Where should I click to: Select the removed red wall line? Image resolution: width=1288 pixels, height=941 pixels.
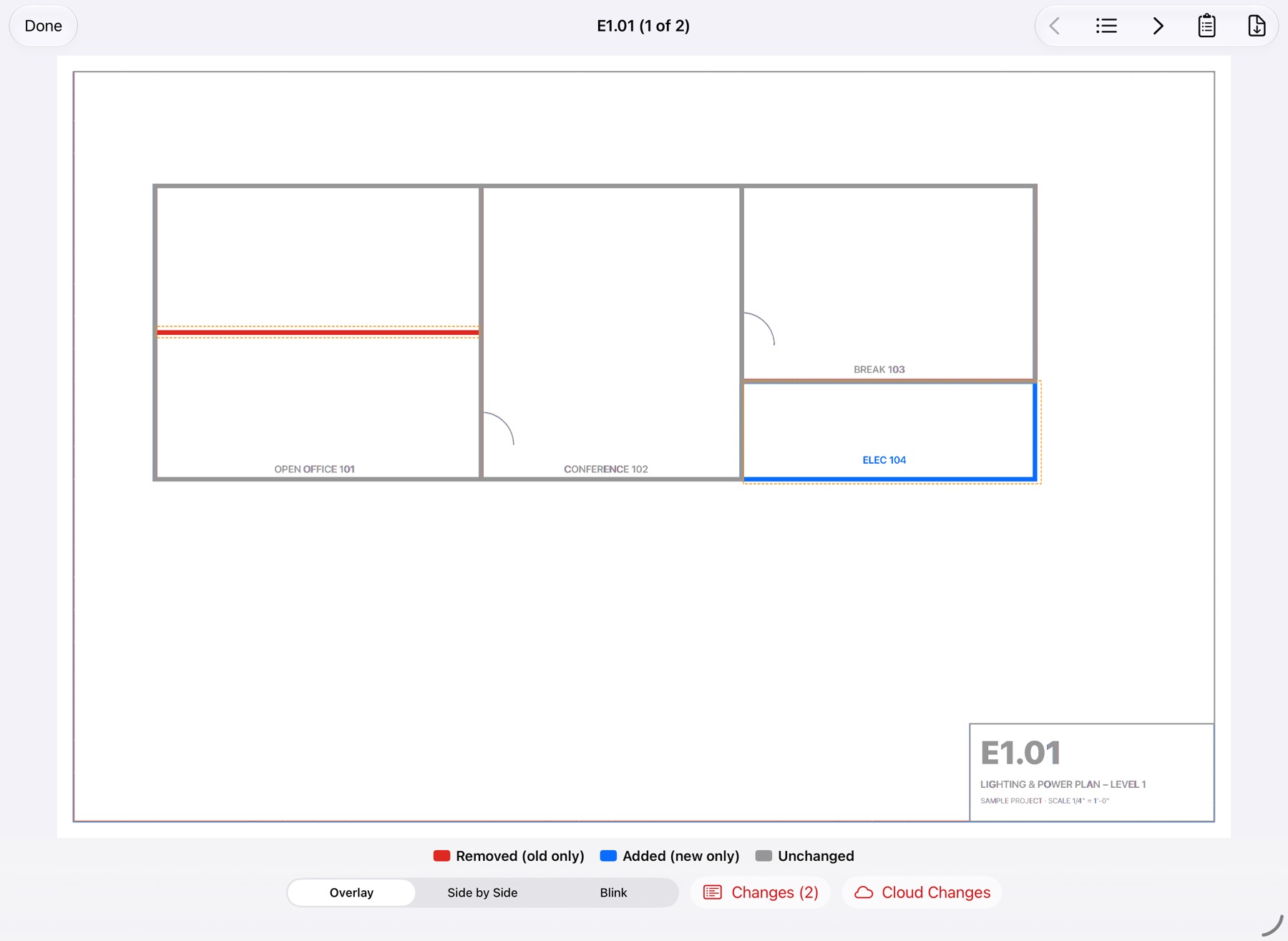click(x=318, y=333)
